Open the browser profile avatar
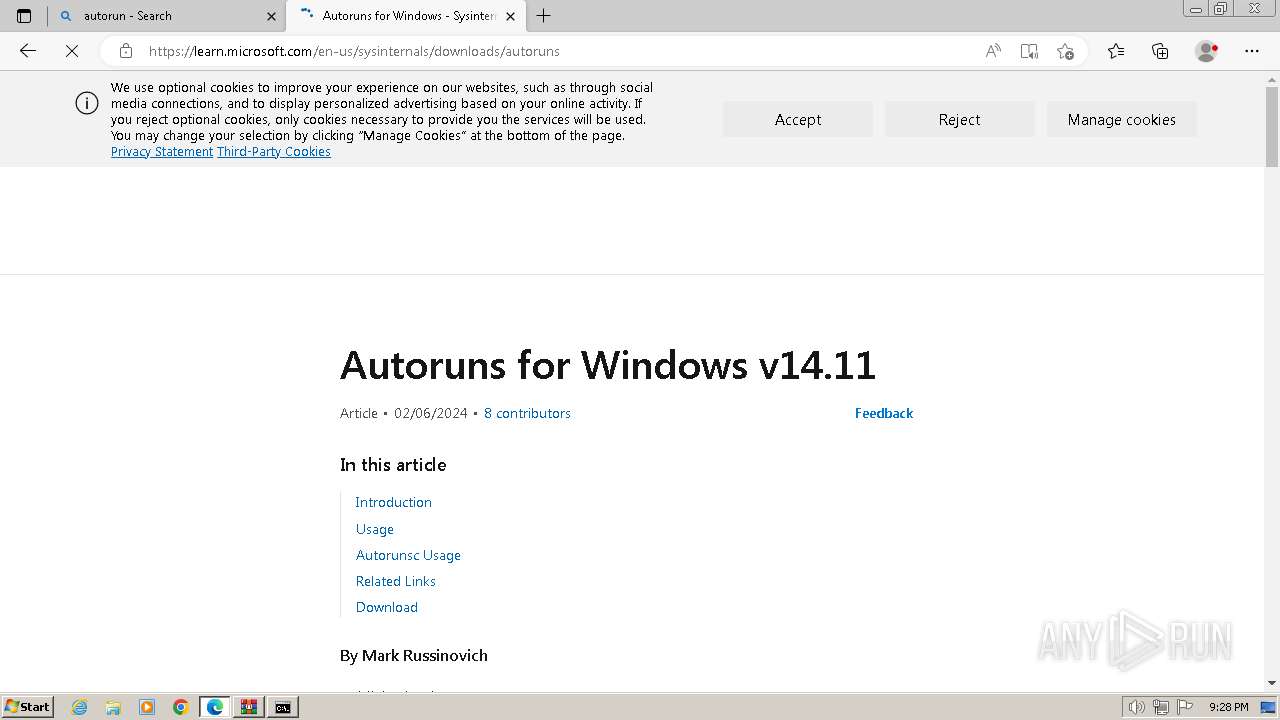Image resolution: width=1280 pixels, height=720 pixels. [x=1207, y=51]
